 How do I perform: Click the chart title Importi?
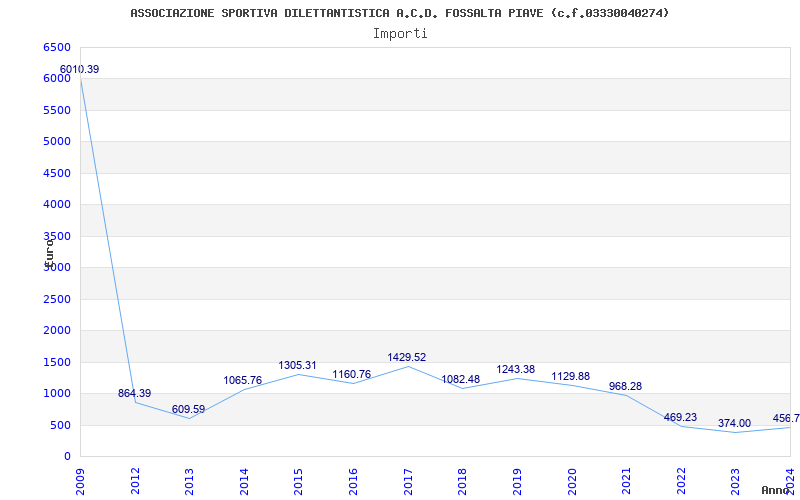400,34
